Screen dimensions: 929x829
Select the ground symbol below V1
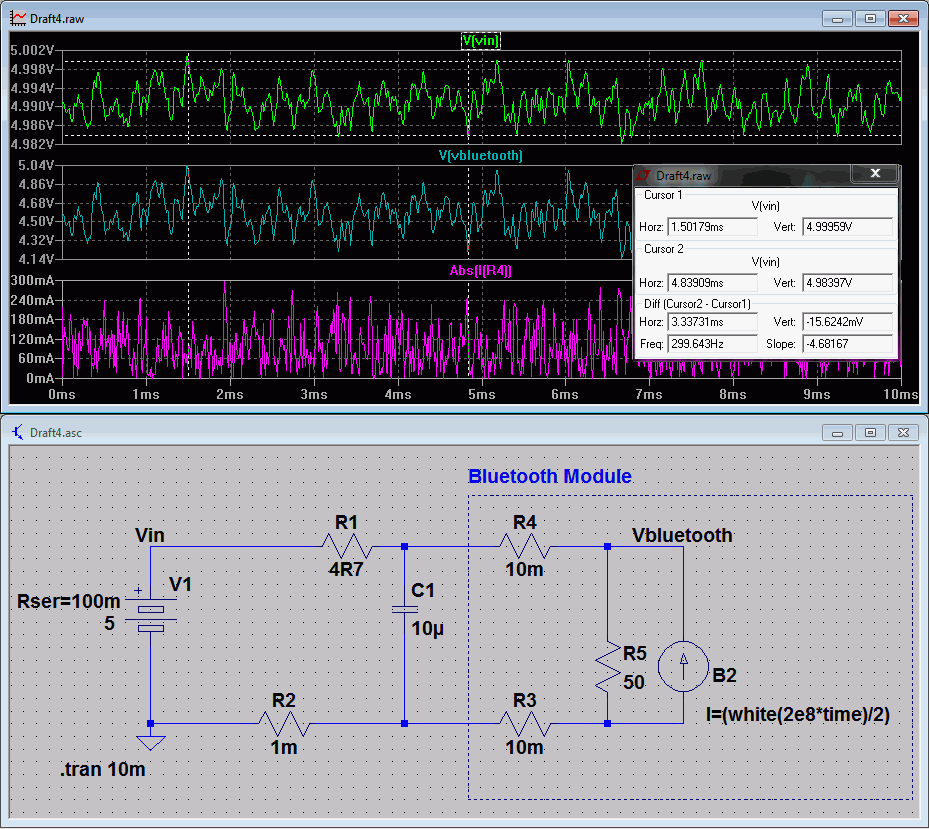click(150, 741)
